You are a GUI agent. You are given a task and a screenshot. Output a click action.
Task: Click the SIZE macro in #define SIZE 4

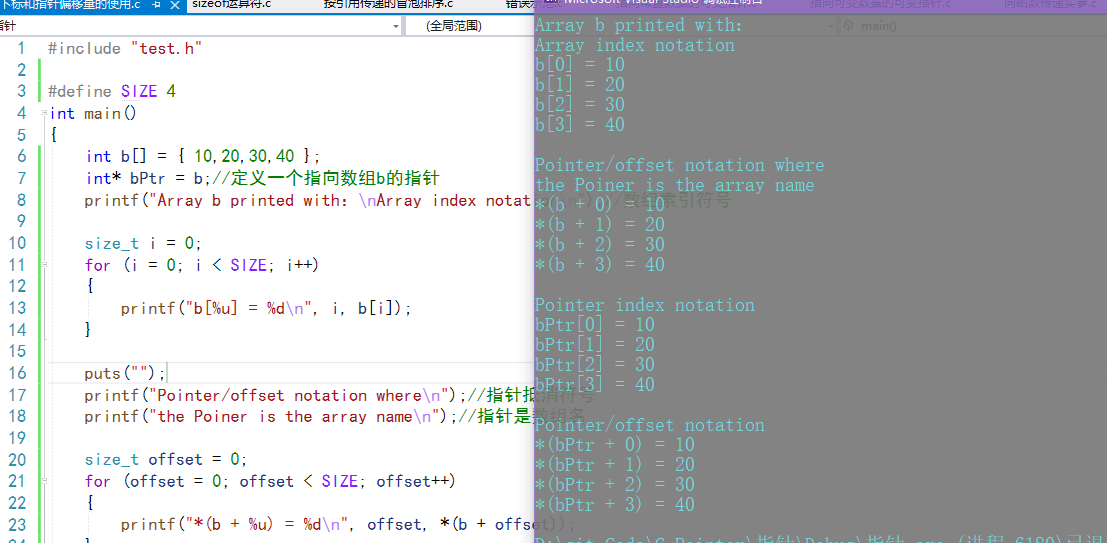139,91
